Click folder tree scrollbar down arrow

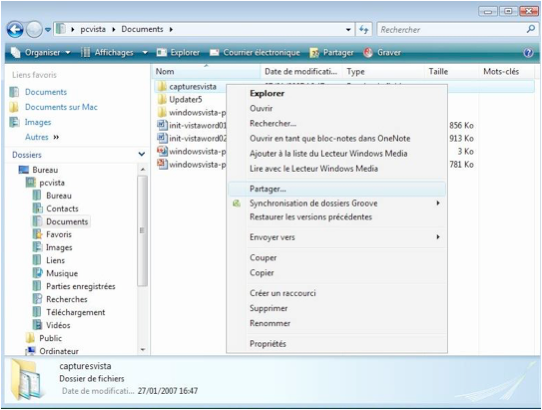pyautogui.click(x=142, y=350)
